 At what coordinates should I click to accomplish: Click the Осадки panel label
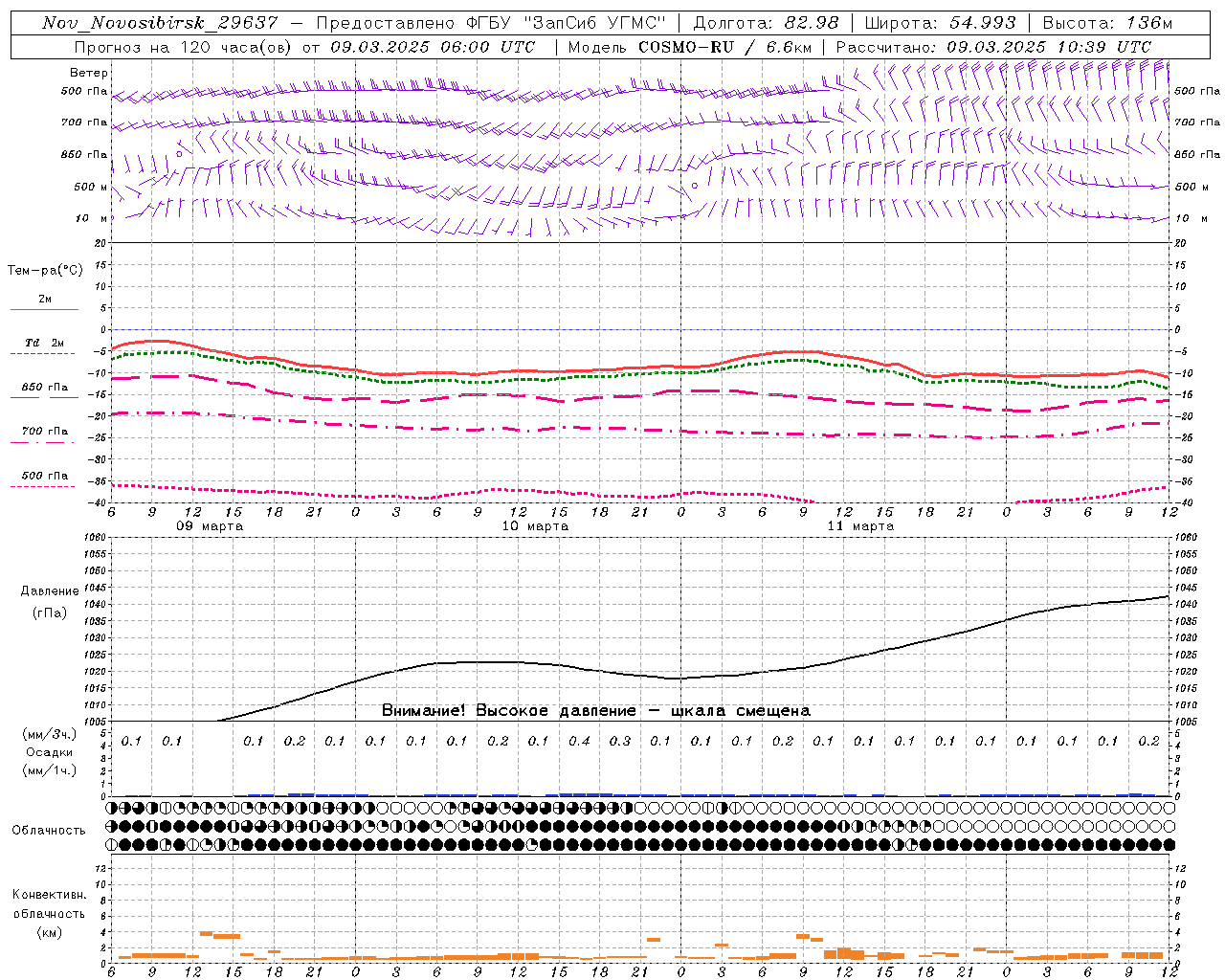[x=50, y=752]
